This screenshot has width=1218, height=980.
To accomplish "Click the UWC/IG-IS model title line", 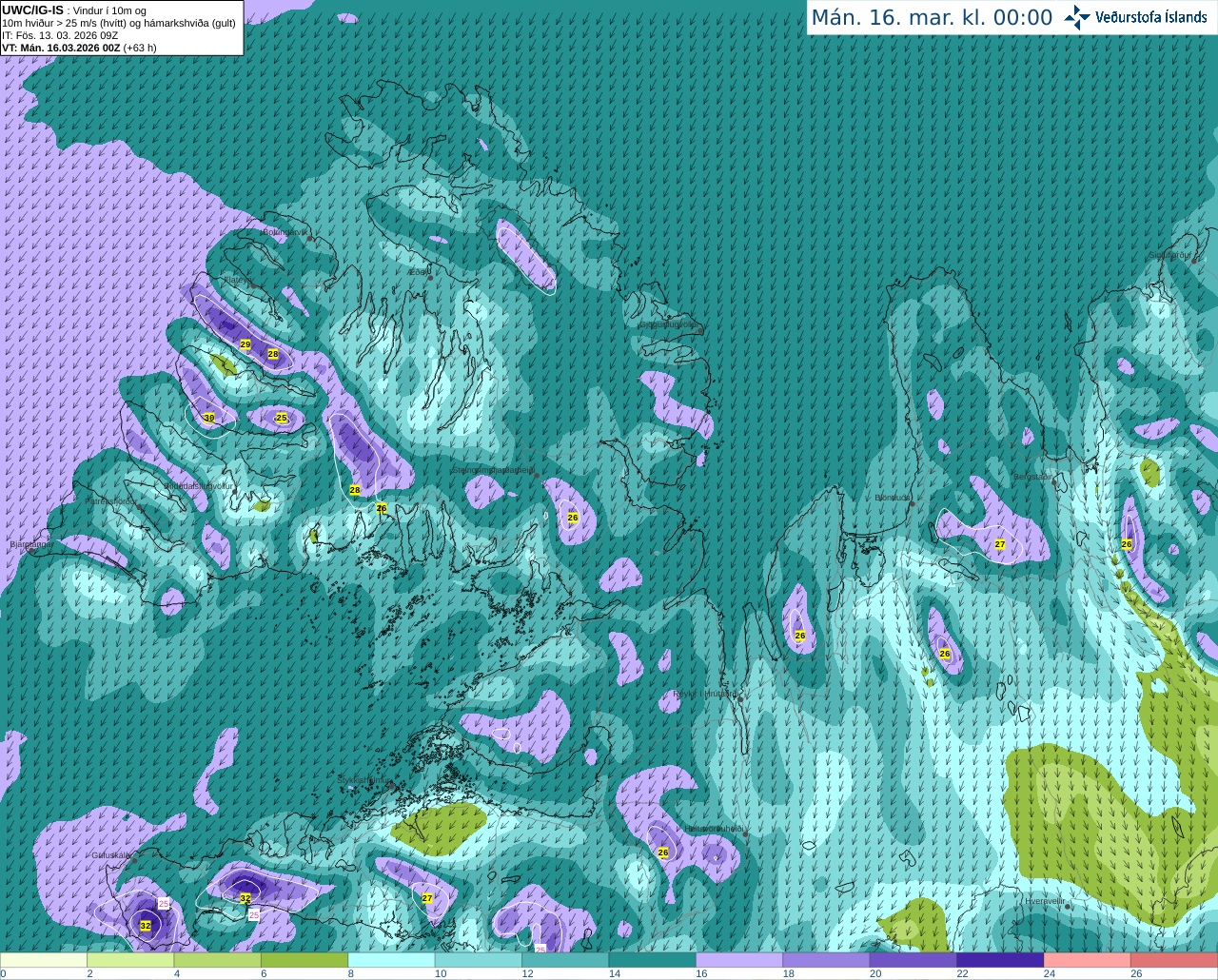I will coord(74,10).
